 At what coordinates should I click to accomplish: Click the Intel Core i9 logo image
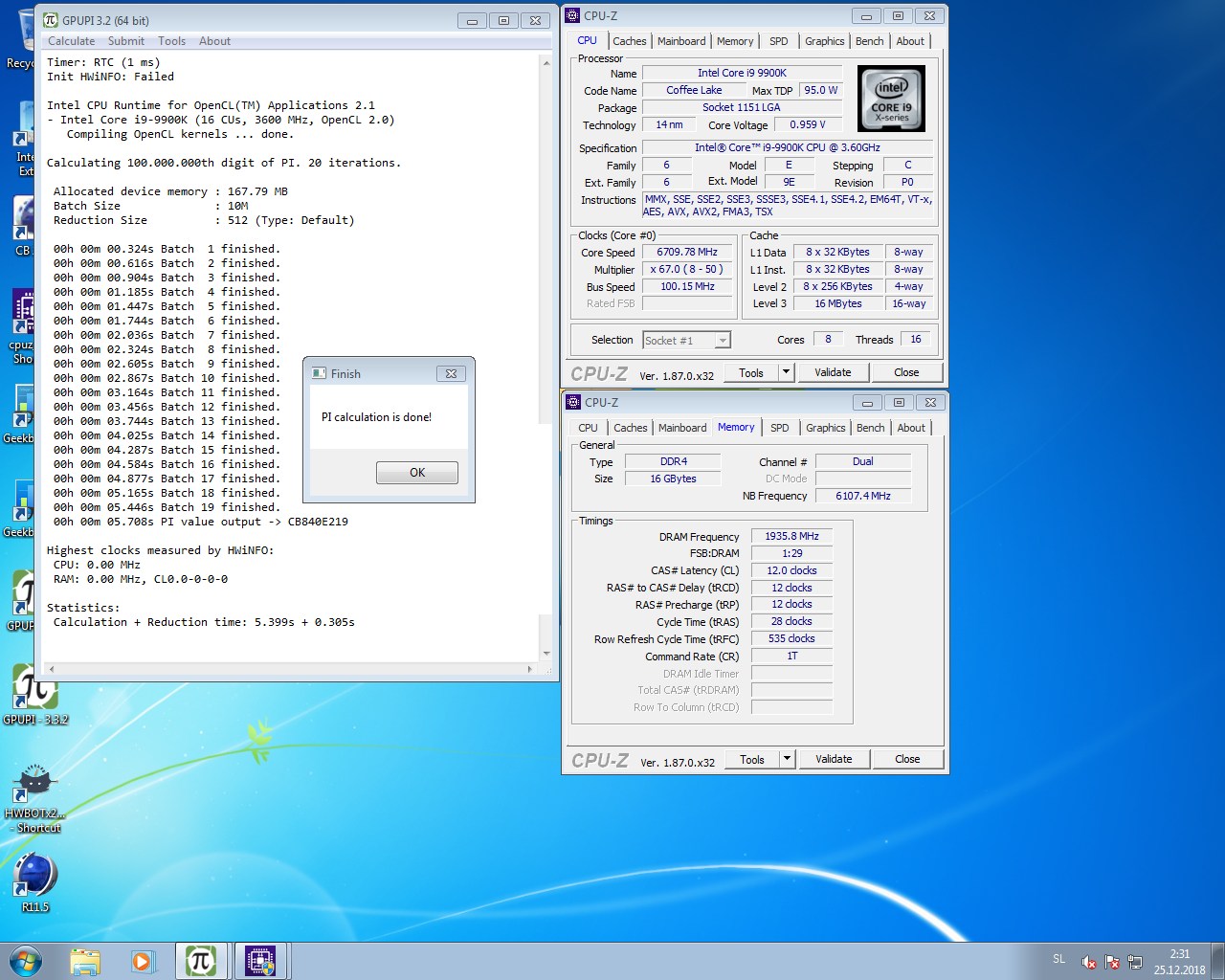(x=891, y=99)
